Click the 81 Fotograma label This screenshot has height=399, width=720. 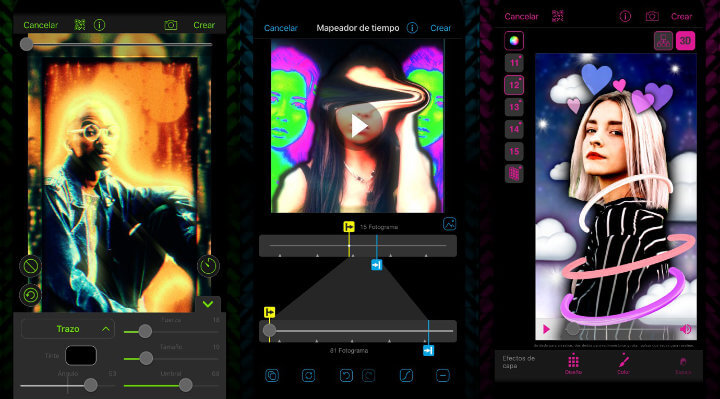(x=349, y=350)
